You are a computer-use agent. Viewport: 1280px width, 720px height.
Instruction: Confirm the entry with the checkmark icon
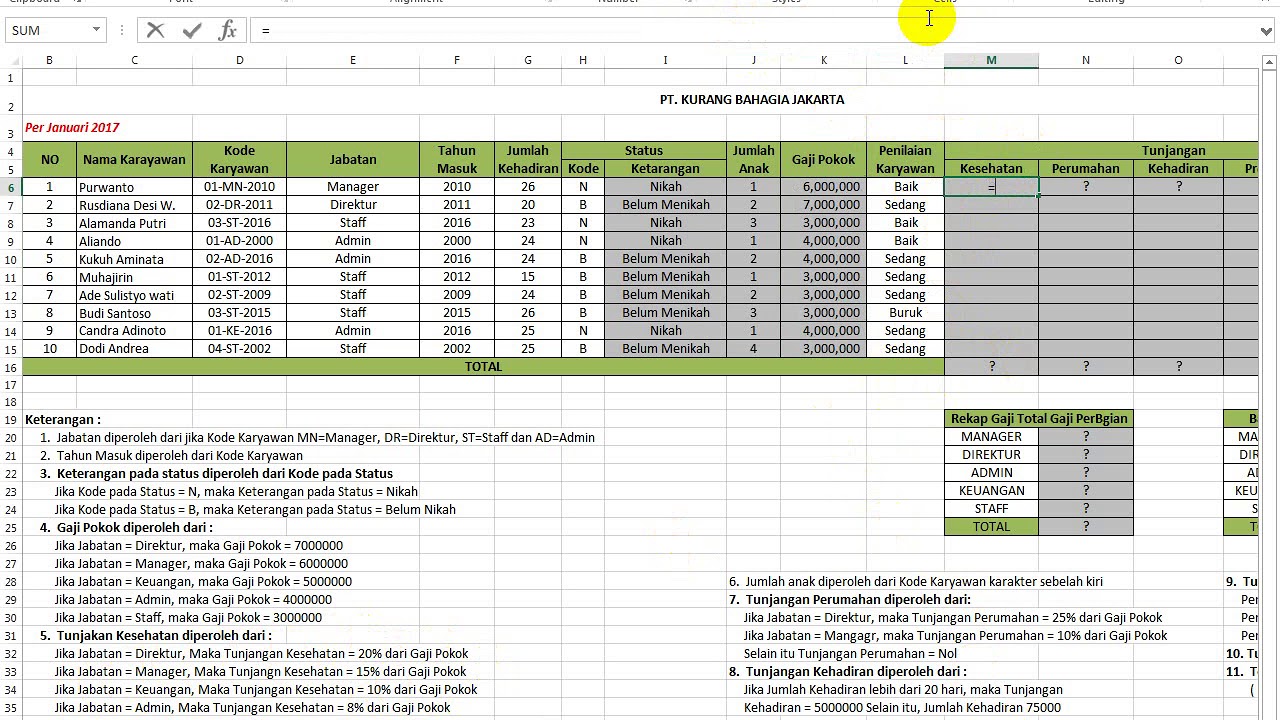(x=192, y=30)
